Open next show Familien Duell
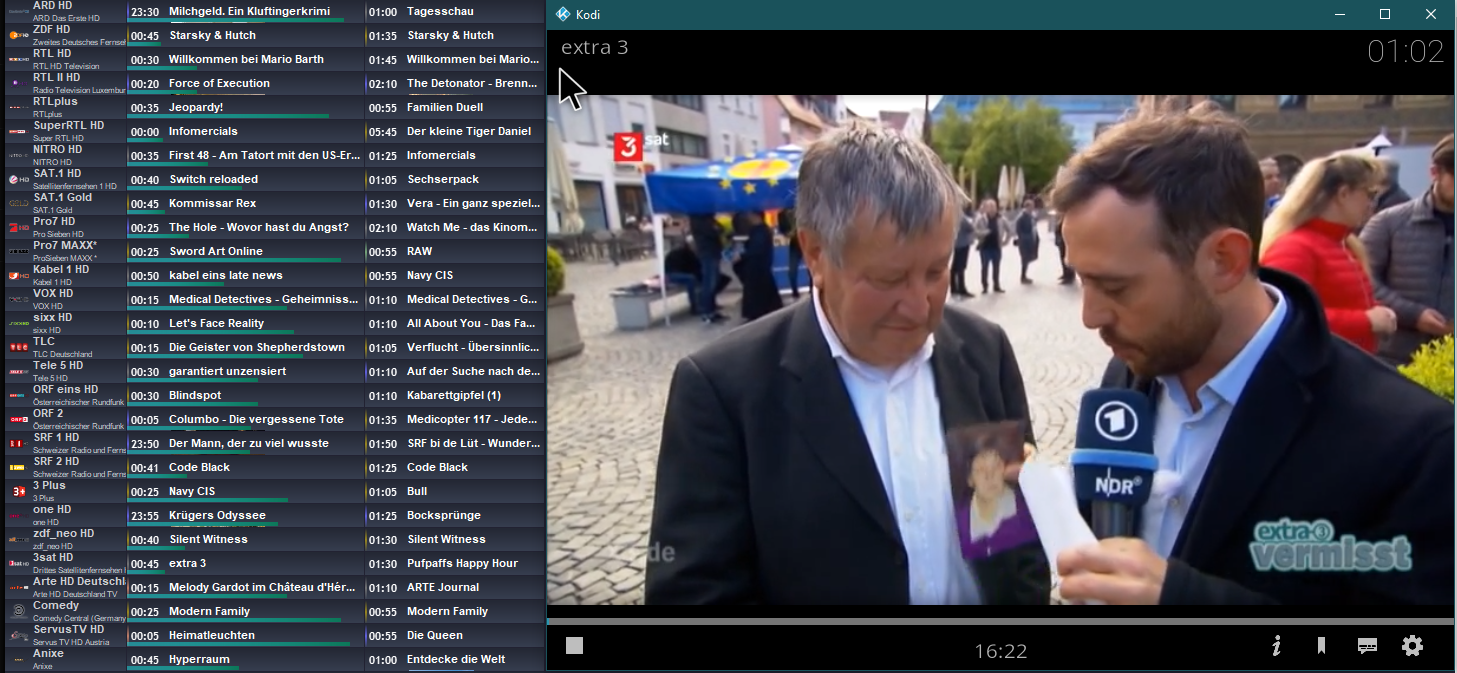This screenshot has width=1457, height=673. (x=445, y=107)
